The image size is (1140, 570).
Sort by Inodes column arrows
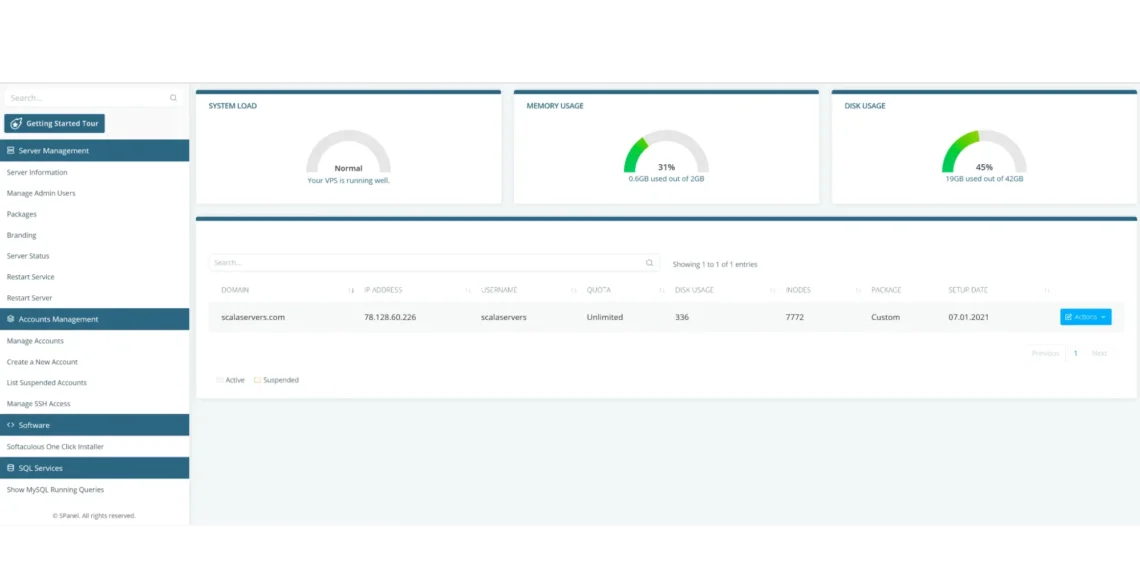(x=859, y=290)
